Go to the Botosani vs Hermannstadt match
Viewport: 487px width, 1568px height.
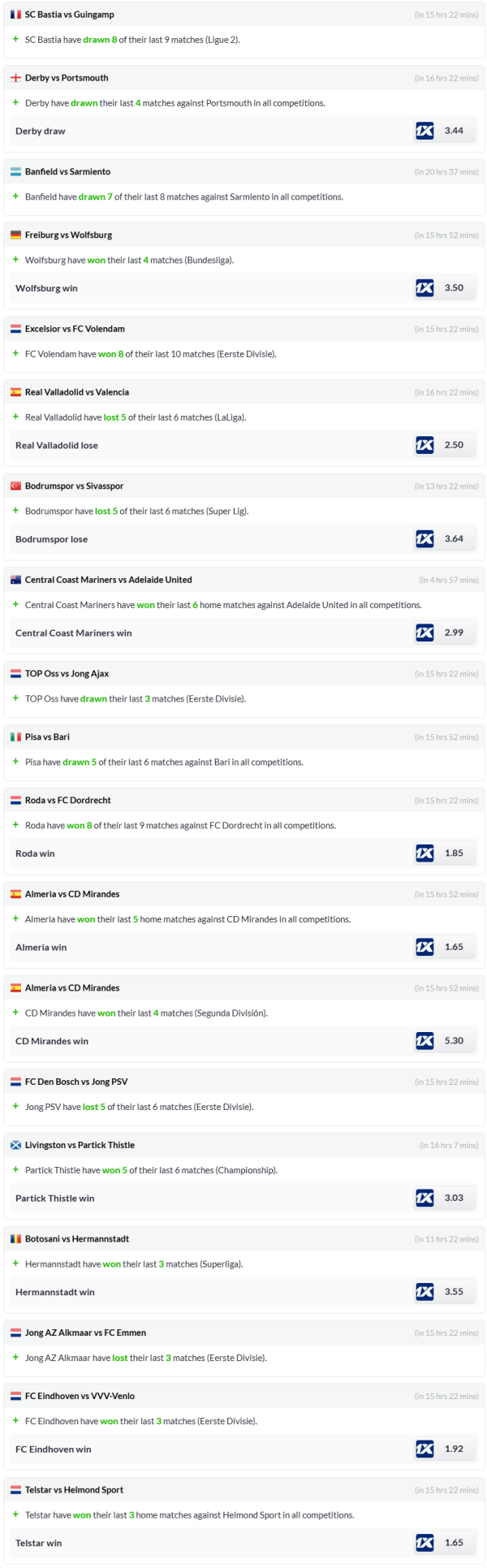click(x=77, y=1239)
